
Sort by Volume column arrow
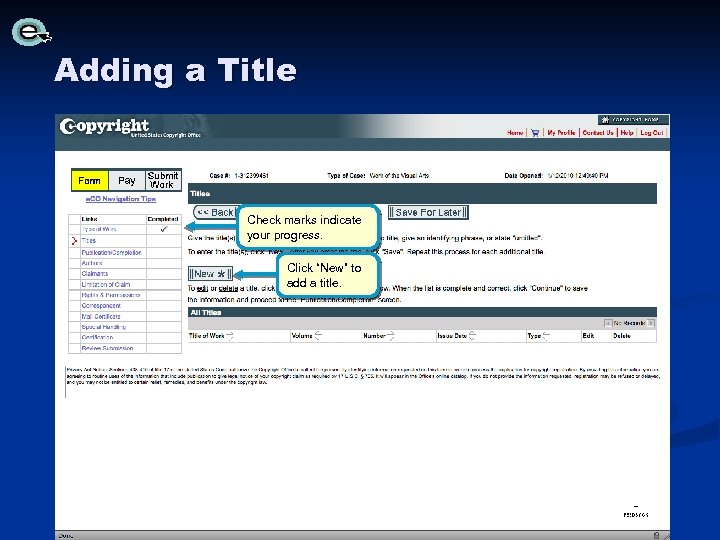click(318, 336)
